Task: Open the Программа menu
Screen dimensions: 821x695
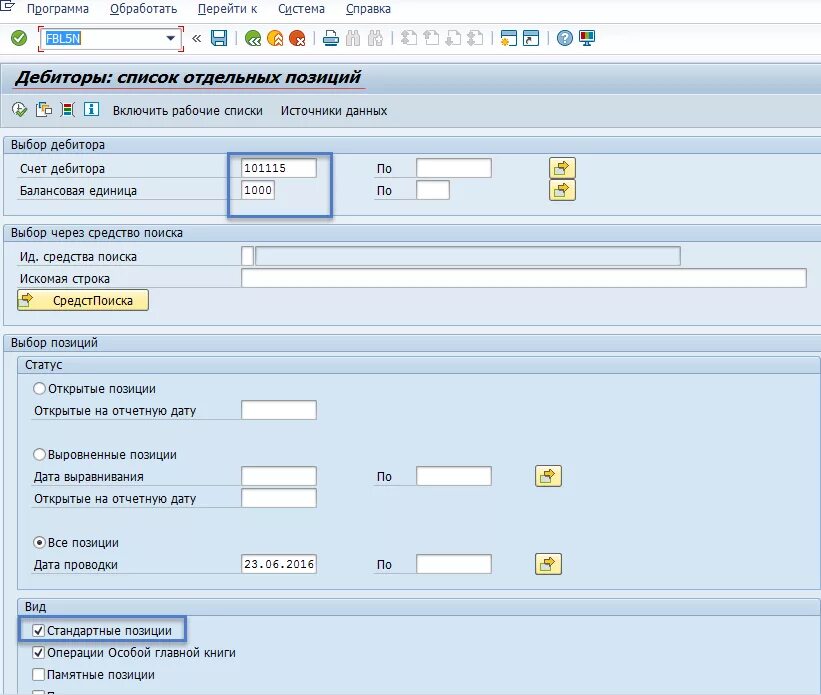Action: click(58, 9)
